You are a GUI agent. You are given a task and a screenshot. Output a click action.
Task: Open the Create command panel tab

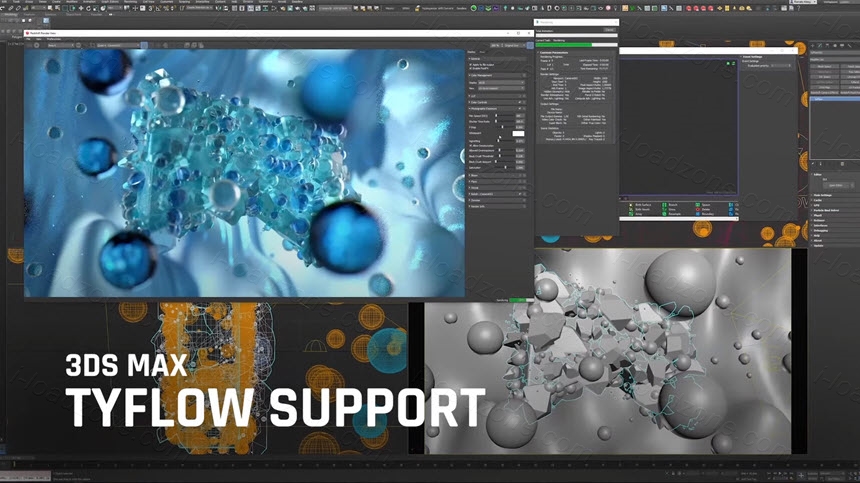tap(812, 46)
